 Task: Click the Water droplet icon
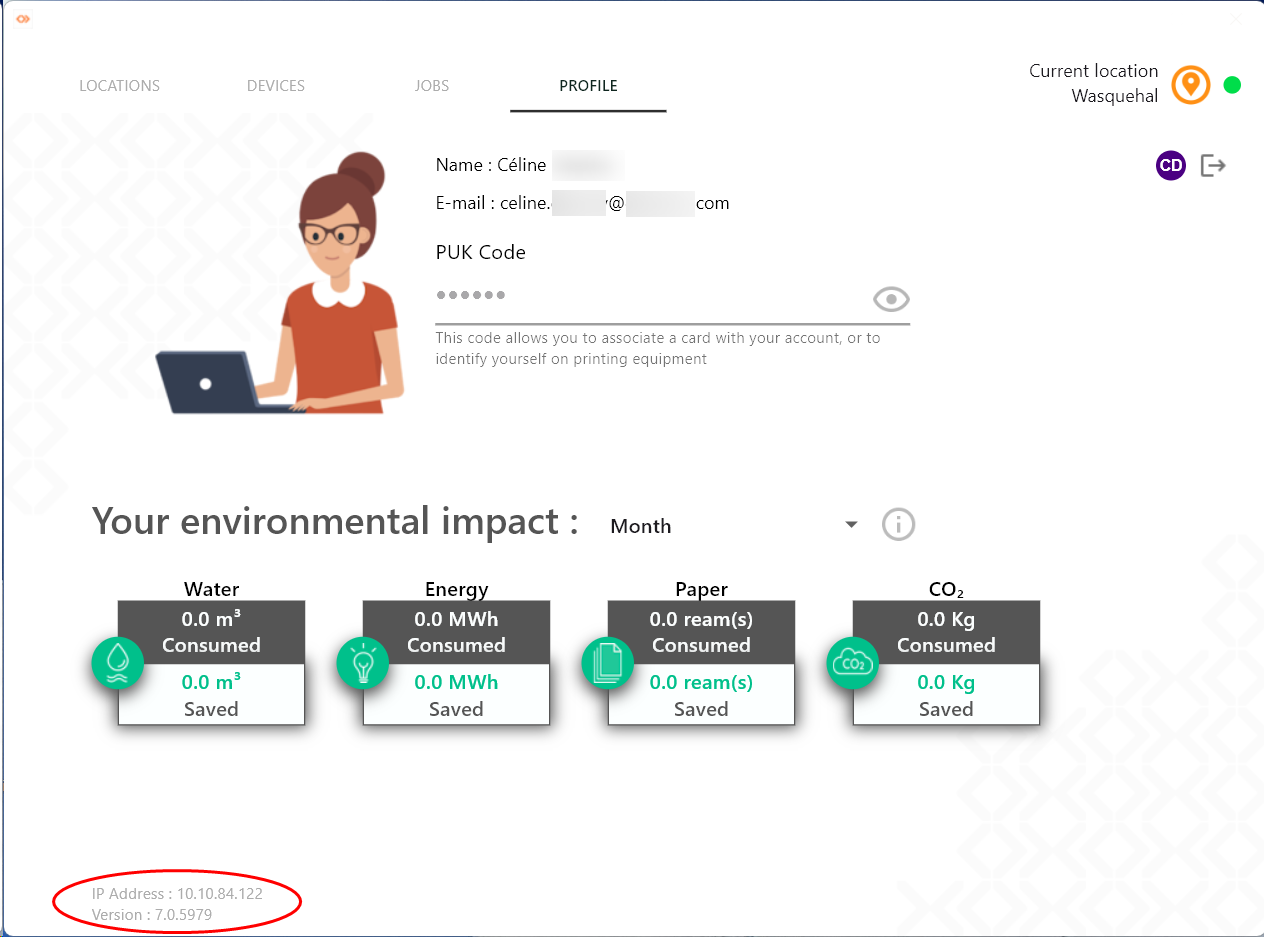(117, 663)
